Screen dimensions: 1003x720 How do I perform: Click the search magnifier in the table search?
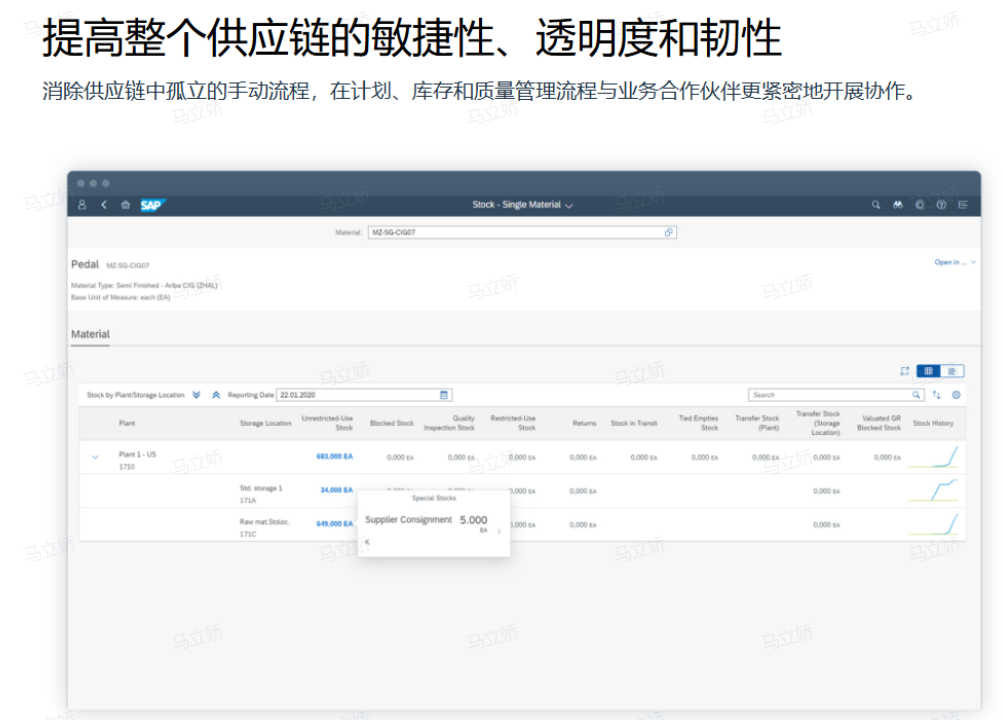coord(916,395)
